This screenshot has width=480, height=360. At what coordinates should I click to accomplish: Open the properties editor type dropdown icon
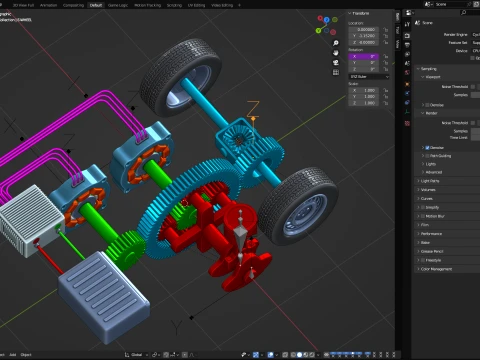(410, 13)
